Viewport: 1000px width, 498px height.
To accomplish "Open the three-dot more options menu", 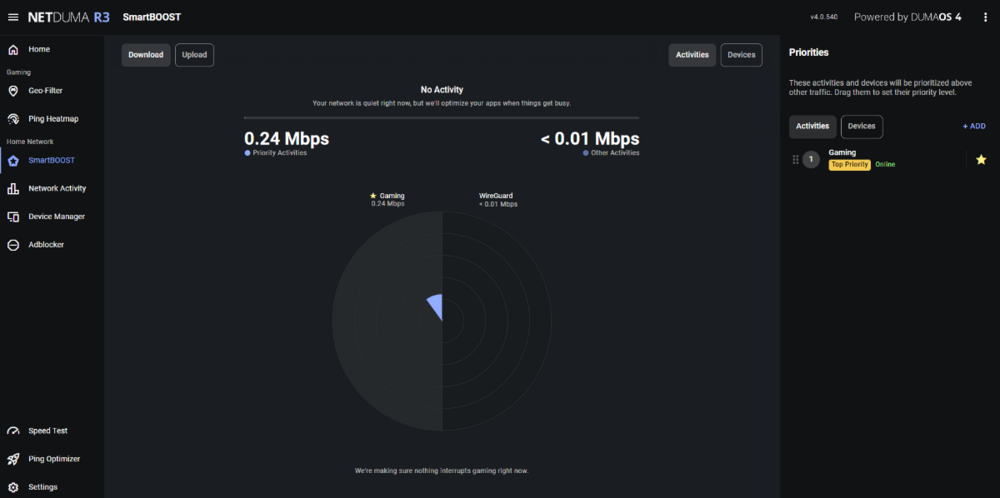I will pos(986,17).
